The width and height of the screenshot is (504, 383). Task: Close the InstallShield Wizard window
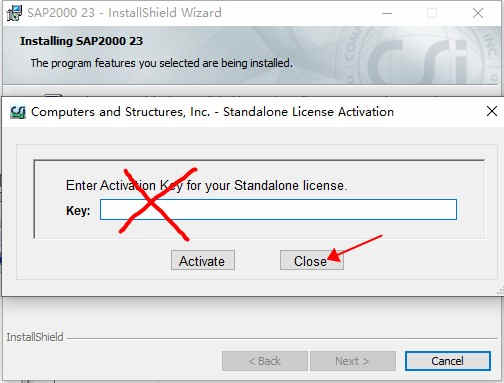point(478,13)
